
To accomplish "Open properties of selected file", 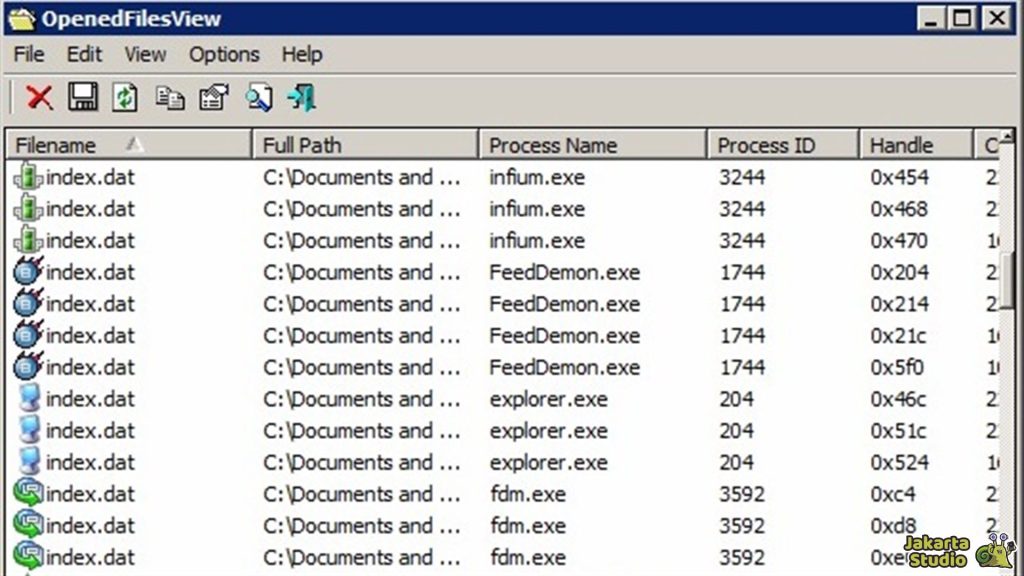I will [213, 97].
